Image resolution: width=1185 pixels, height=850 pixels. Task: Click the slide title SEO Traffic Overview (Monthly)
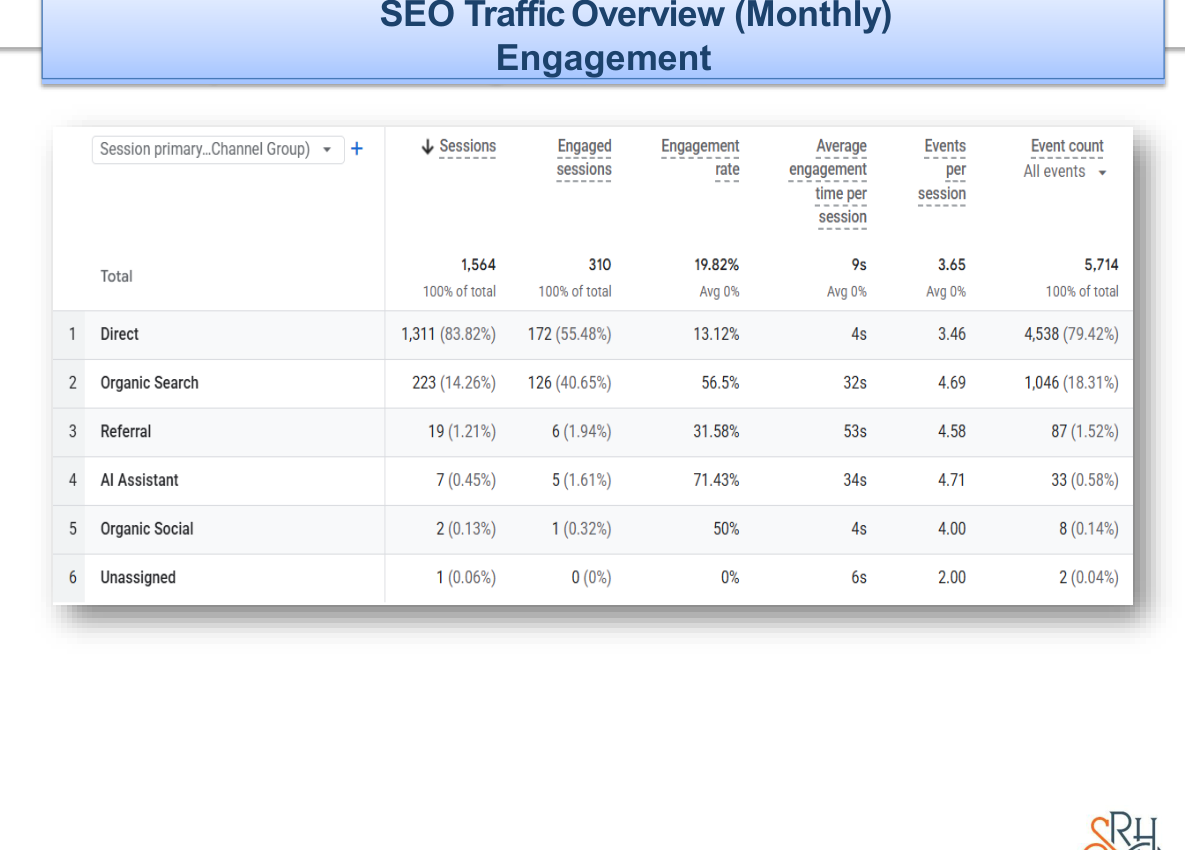636,14
